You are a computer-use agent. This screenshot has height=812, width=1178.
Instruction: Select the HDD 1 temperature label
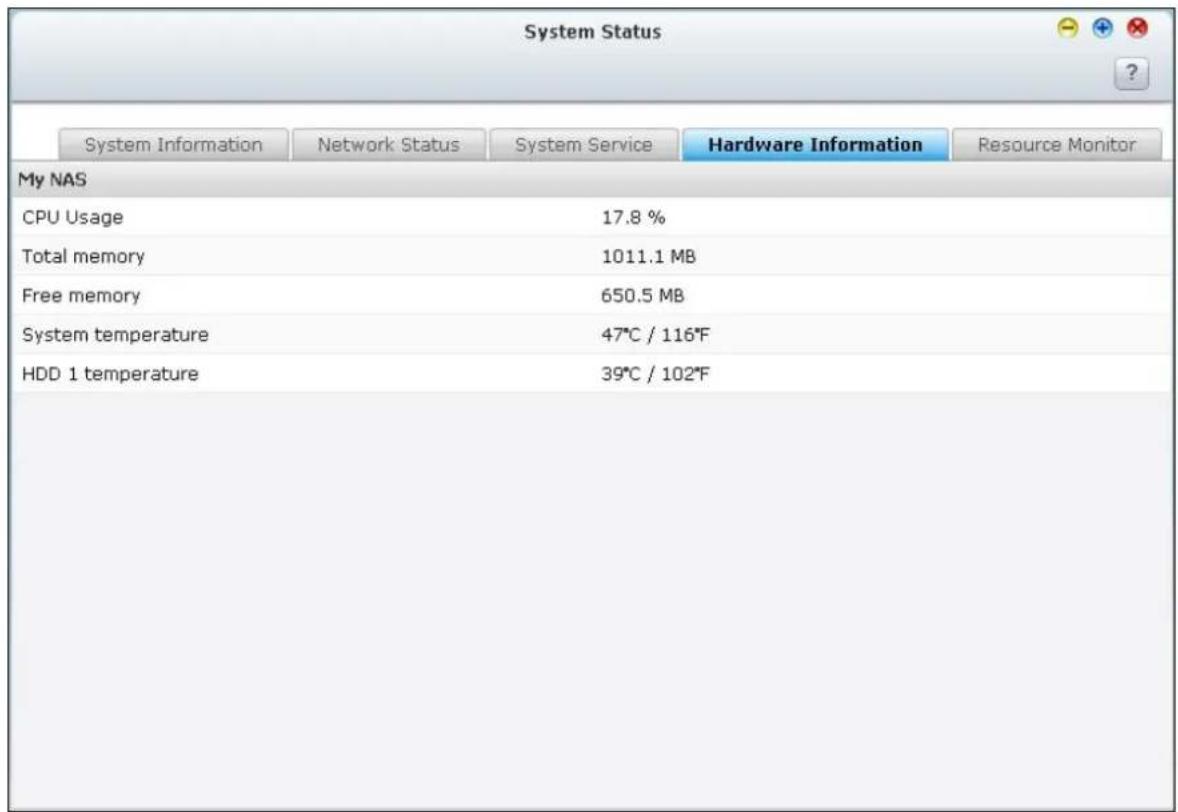point(110,373)
